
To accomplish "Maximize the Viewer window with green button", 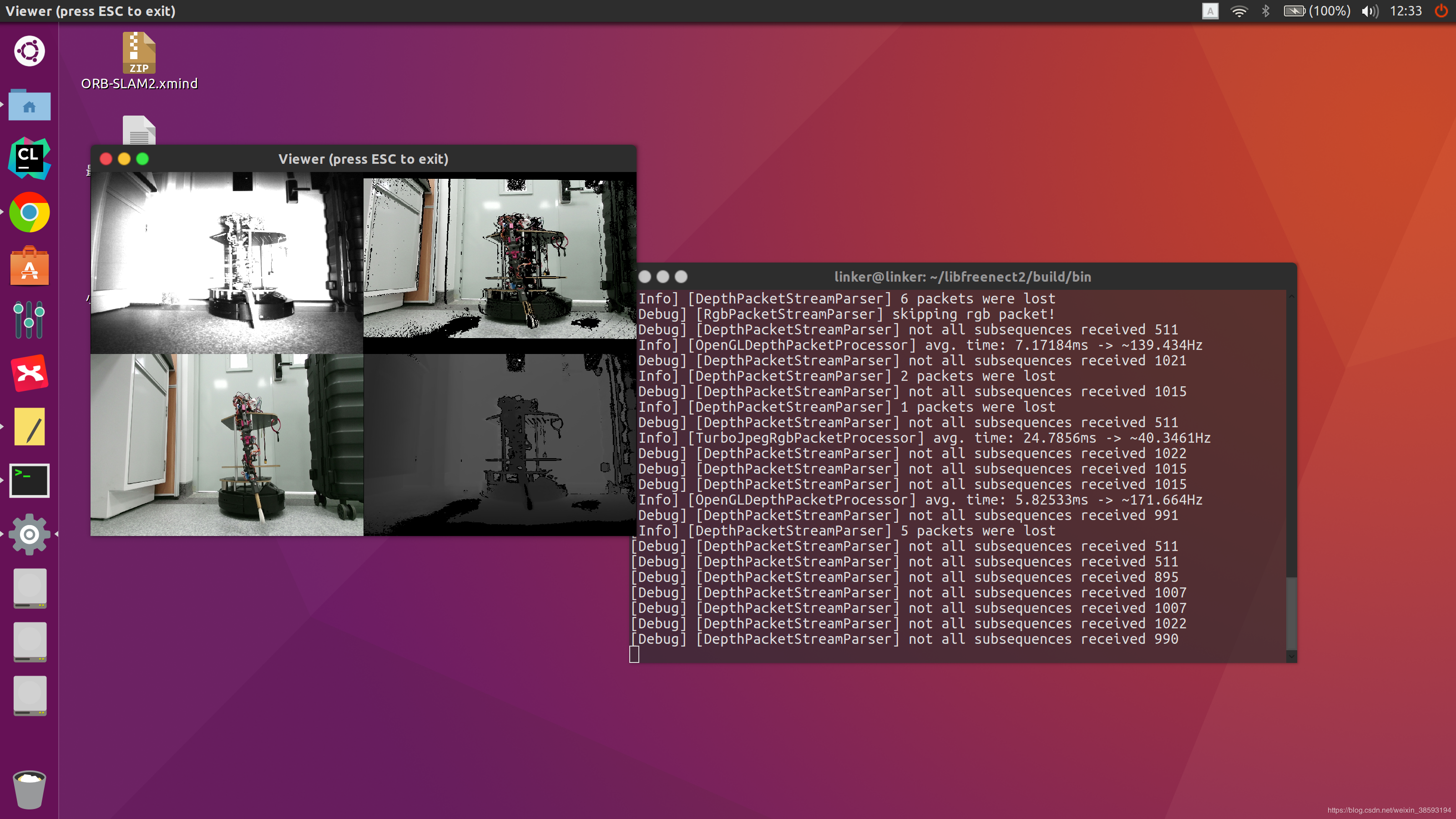I will pyautogui.click(x=142, y=159).
